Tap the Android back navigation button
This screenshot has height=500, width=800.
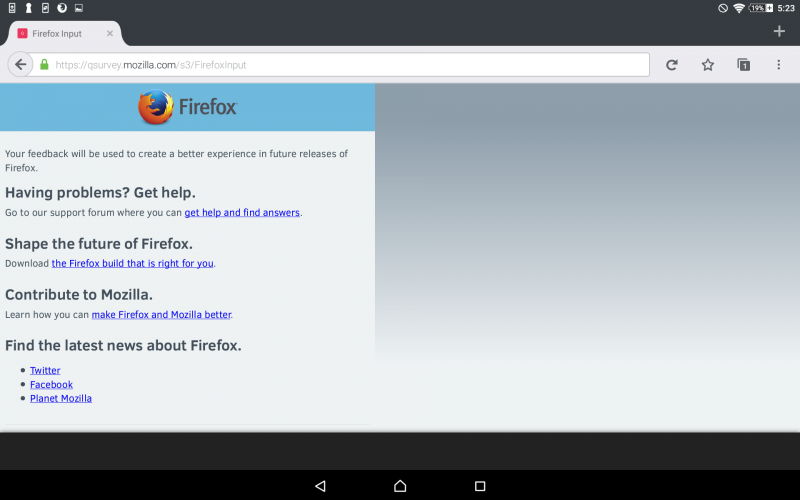(x=320, y=486)
